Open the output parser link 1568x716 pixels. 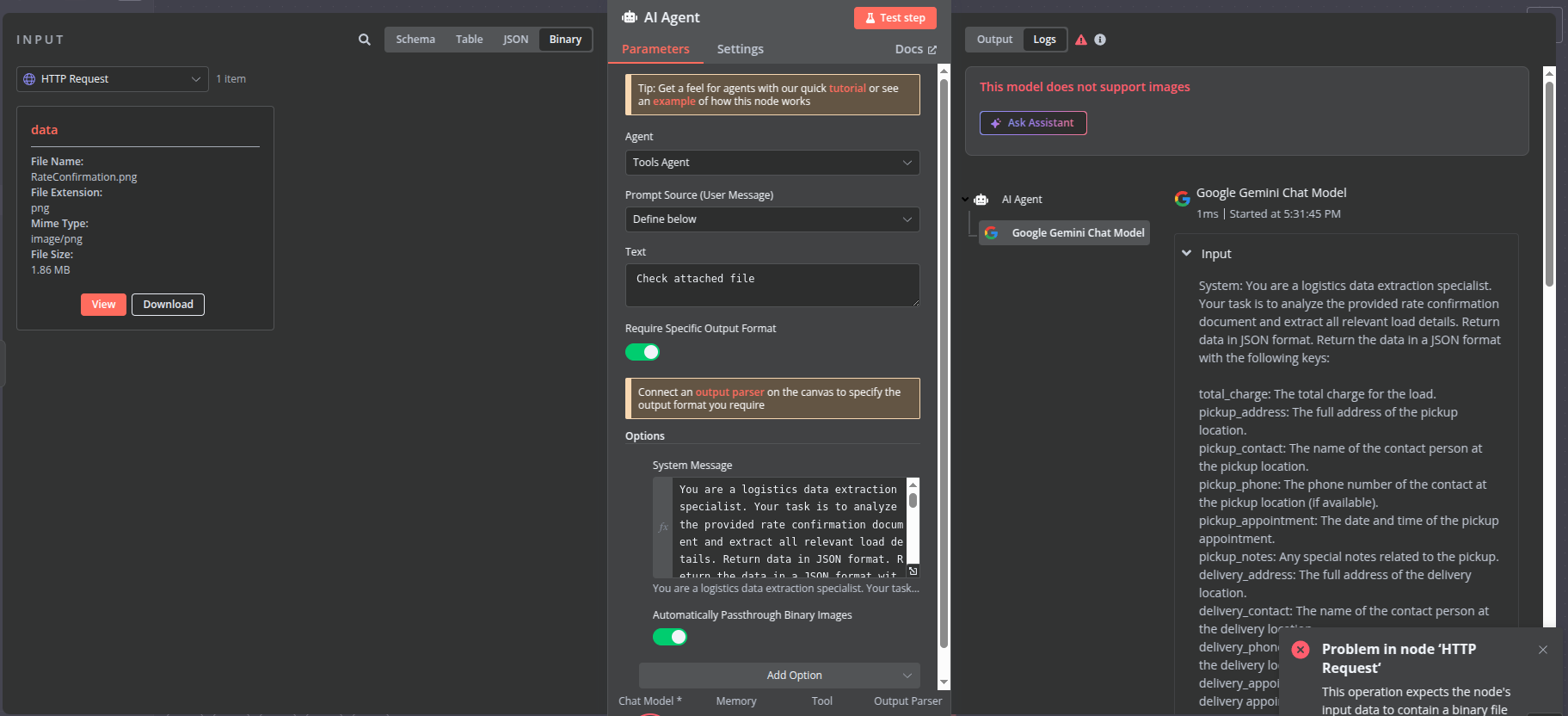[729, 392]
